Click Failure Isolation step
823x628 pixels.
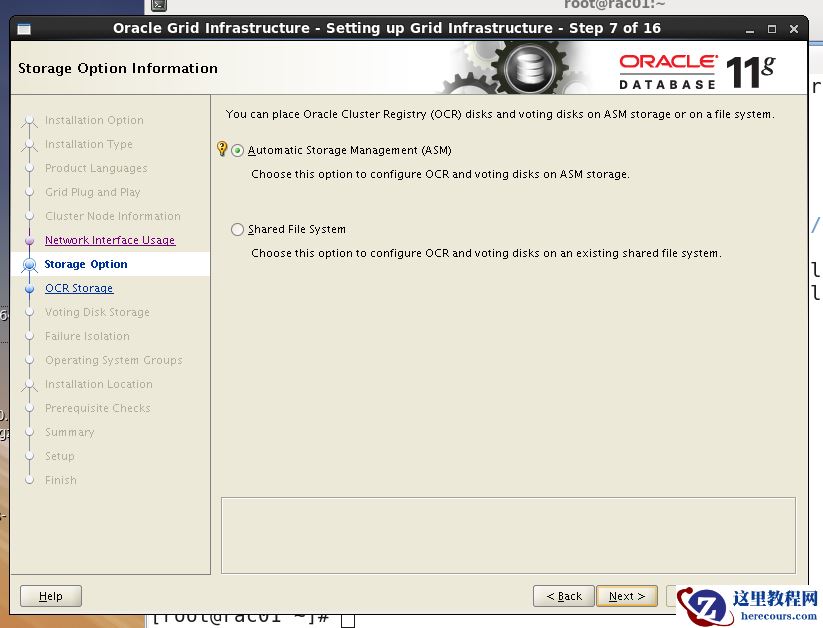coord(87,336)
